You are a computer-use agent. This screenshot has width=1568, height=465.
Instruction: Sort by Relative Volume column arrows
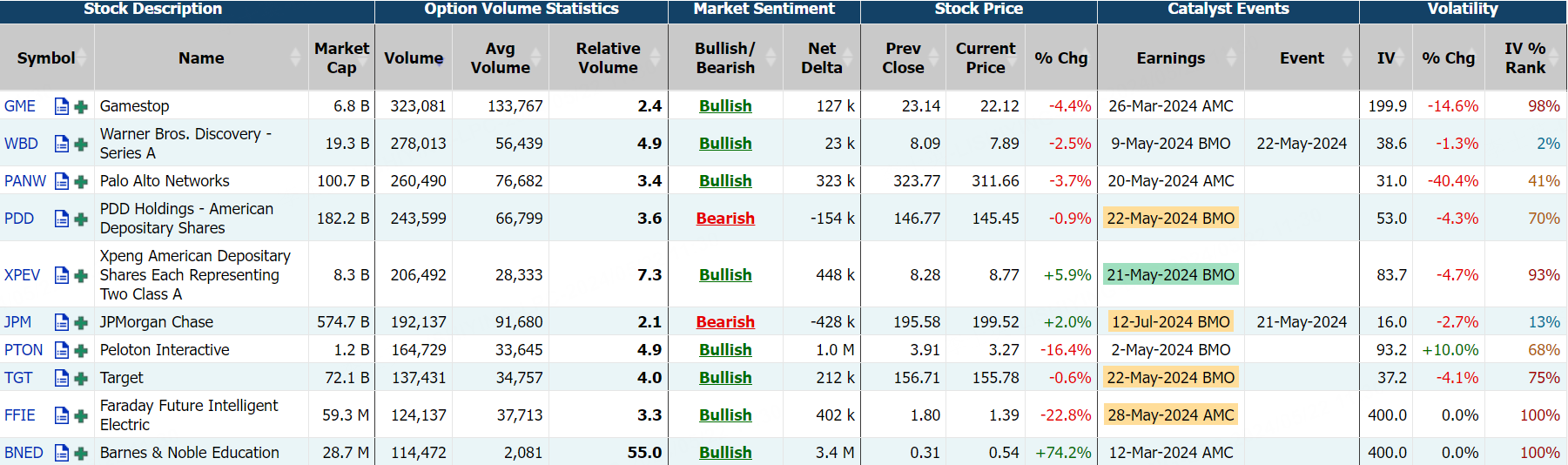tap(656, 58)
